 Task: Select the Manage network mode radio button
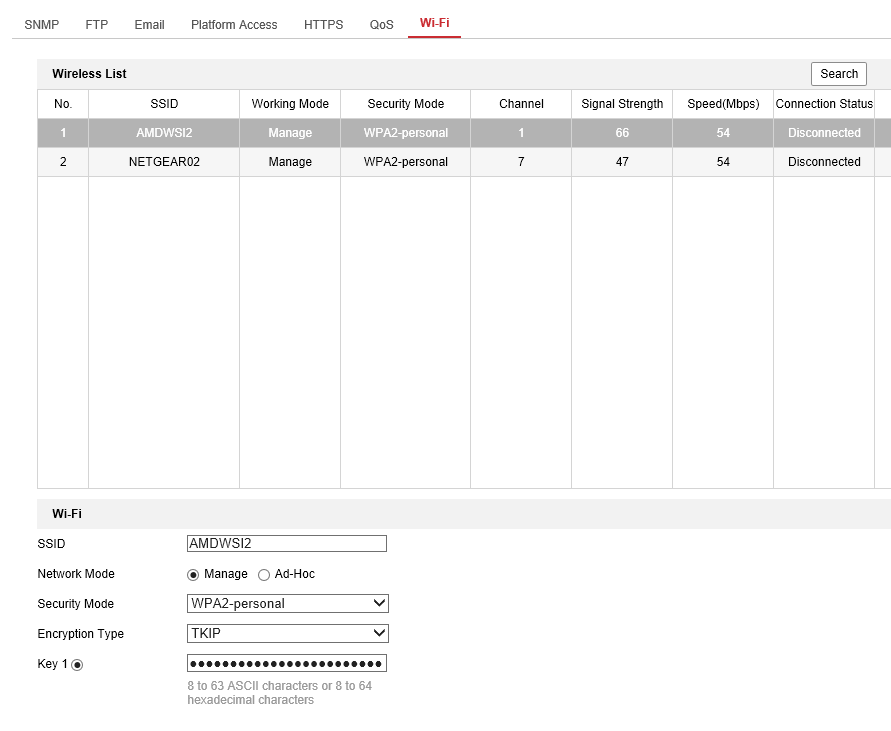coord(194,575)
